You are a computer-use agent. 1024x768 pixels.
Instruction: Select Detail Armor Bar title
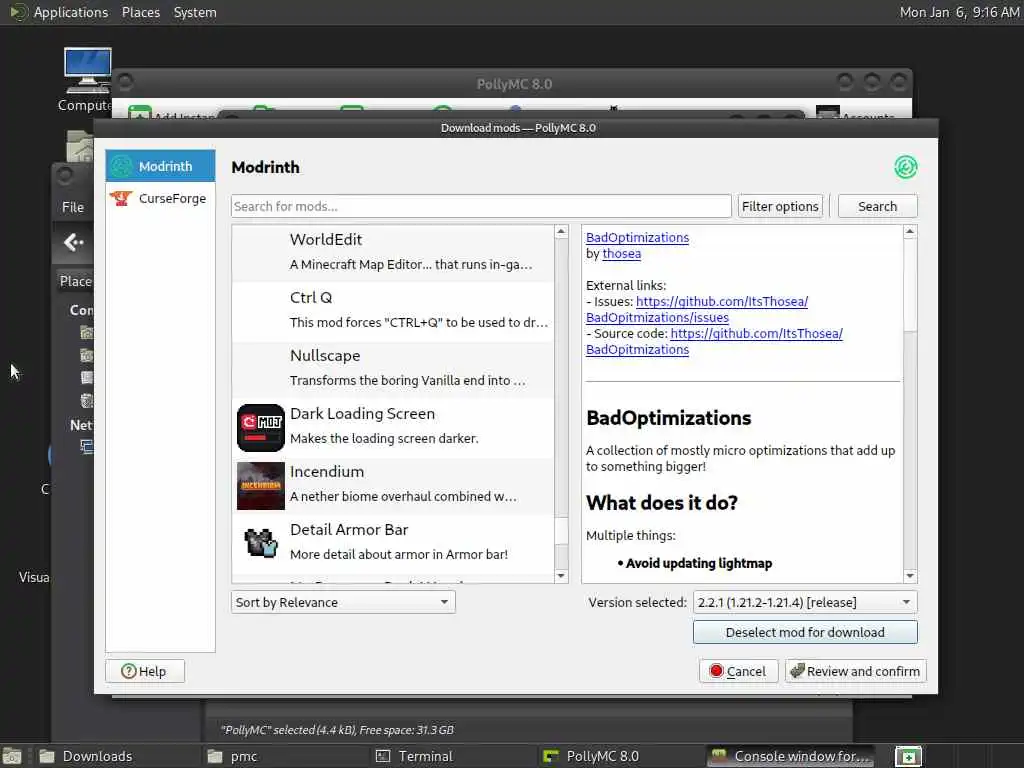click(349, 530)
